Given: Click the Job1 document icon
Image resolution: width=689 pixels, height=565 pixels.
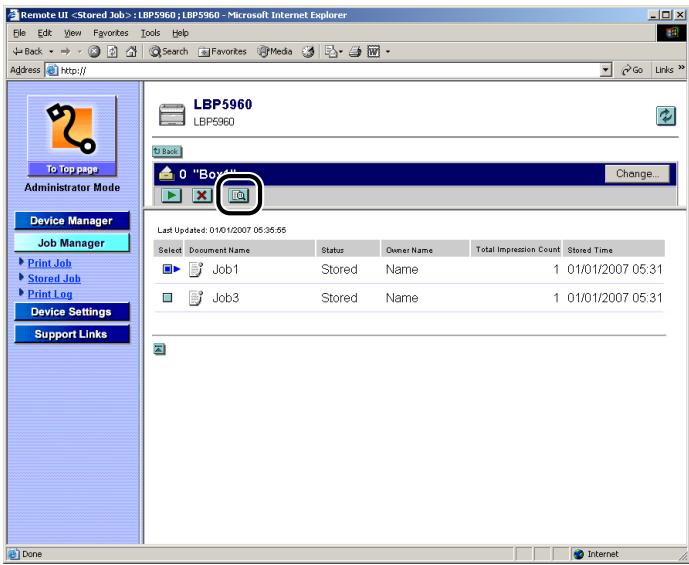Looking at the screenshot, I should [x=196, y=269].
